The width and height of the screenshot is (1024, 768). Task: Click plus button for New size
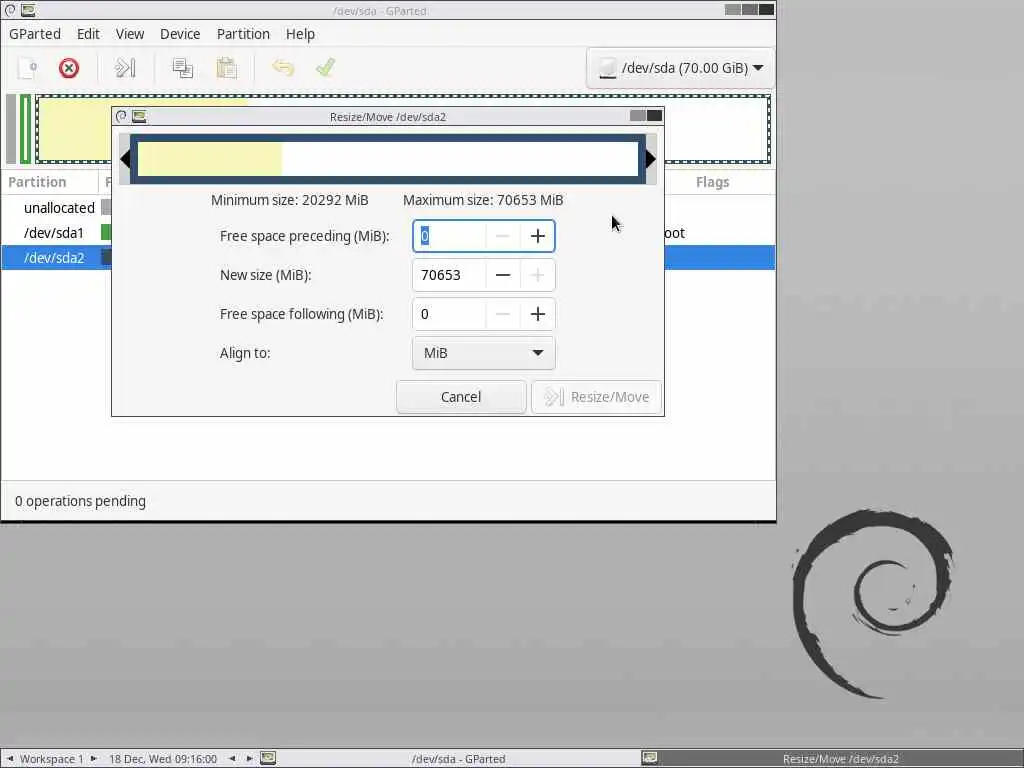coord(537,275)
